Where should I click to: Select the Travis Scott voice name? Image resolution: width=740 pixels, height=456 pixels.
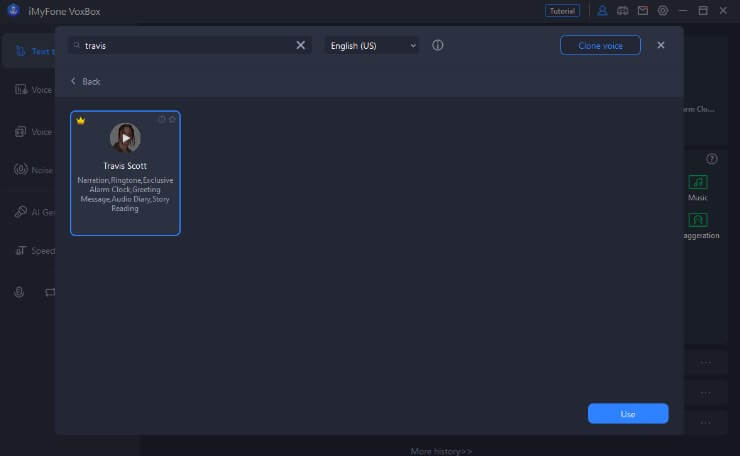pos(125,166)
